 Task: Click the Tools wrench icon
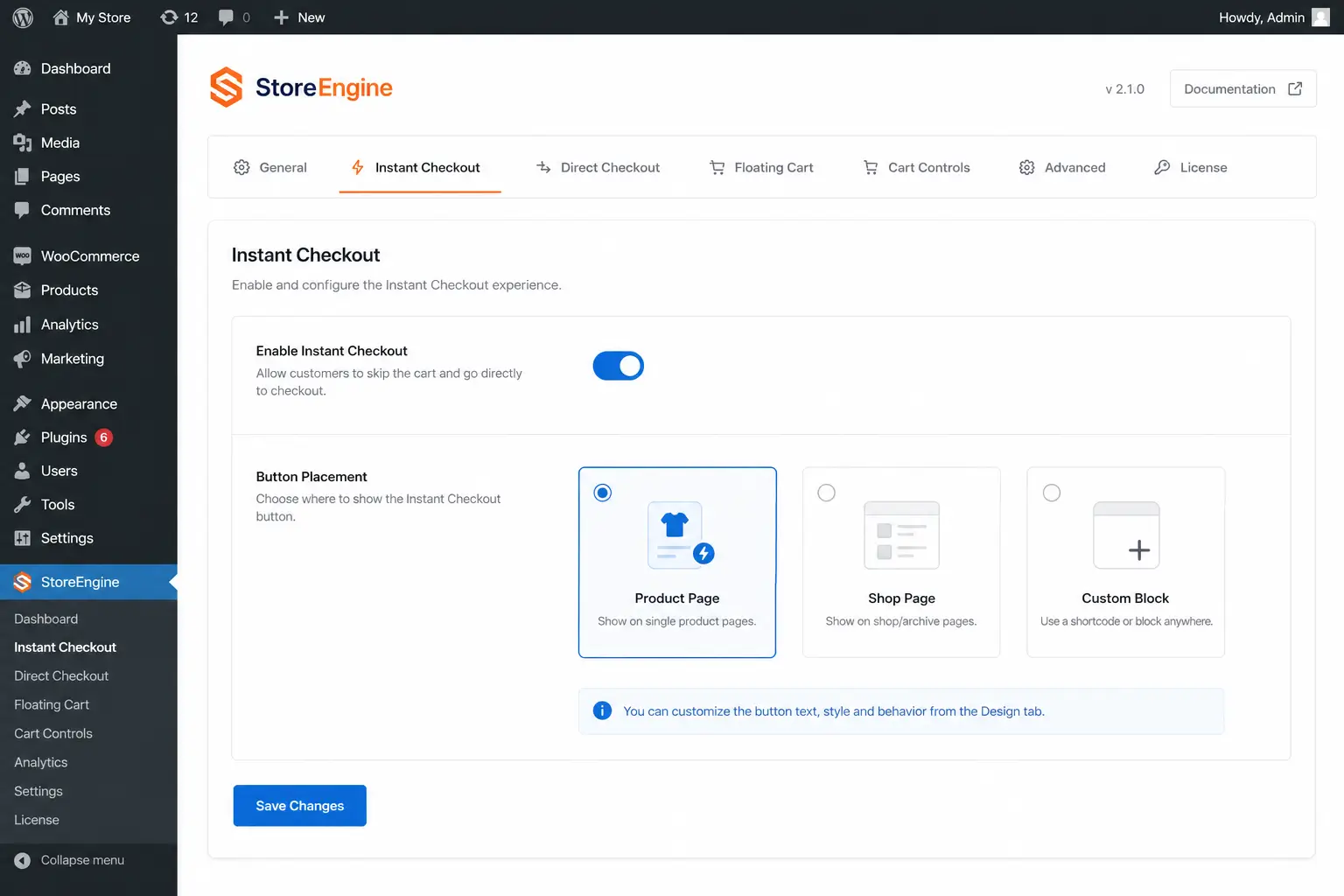pyautogui.click(x=23, y=505)
